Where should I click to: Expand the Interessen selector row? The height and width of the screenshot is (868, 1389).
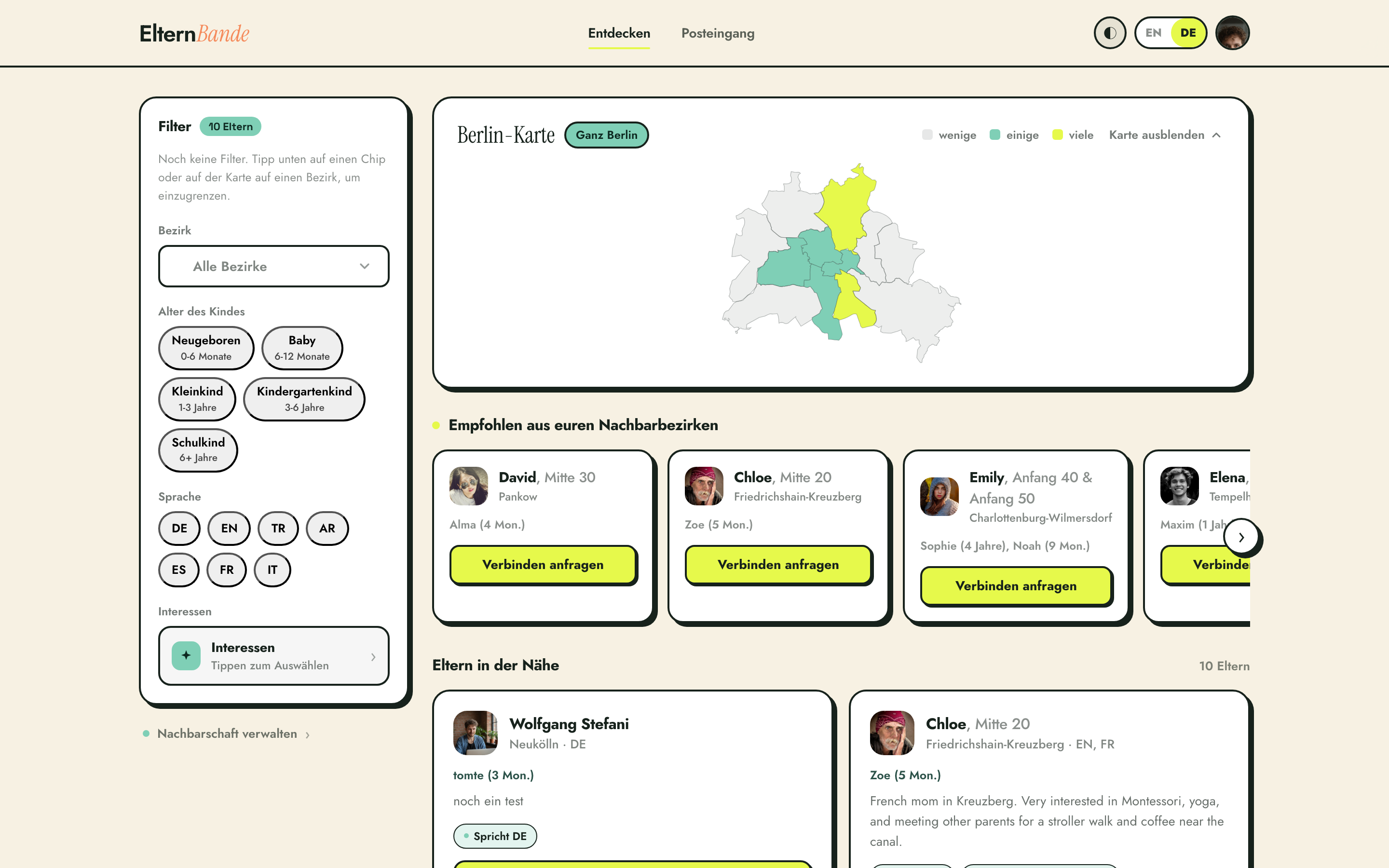(274, 656)
